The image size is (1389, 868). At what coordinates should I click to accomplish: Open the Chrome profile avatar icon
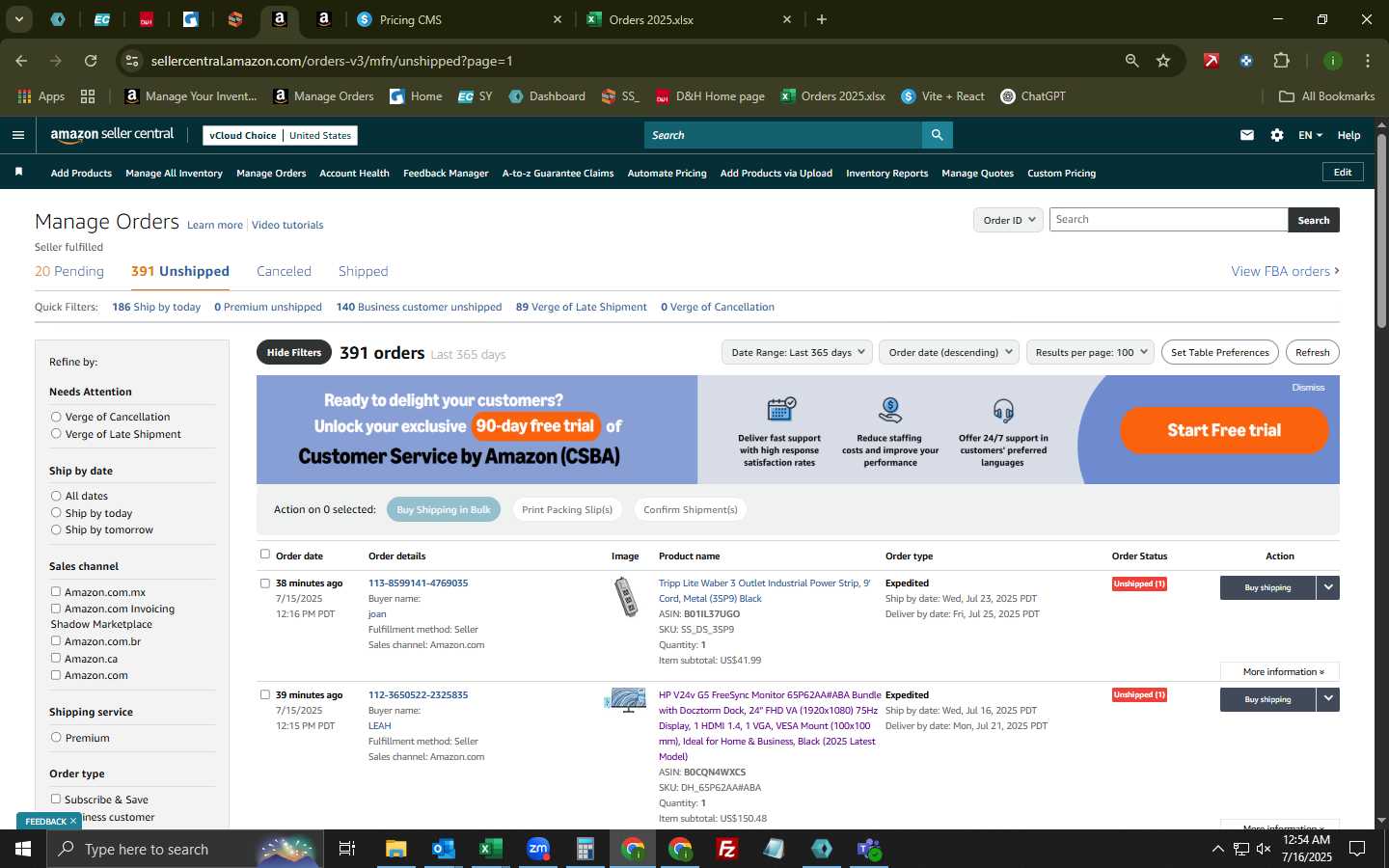pyautogui.click(x=1333, y=61)
